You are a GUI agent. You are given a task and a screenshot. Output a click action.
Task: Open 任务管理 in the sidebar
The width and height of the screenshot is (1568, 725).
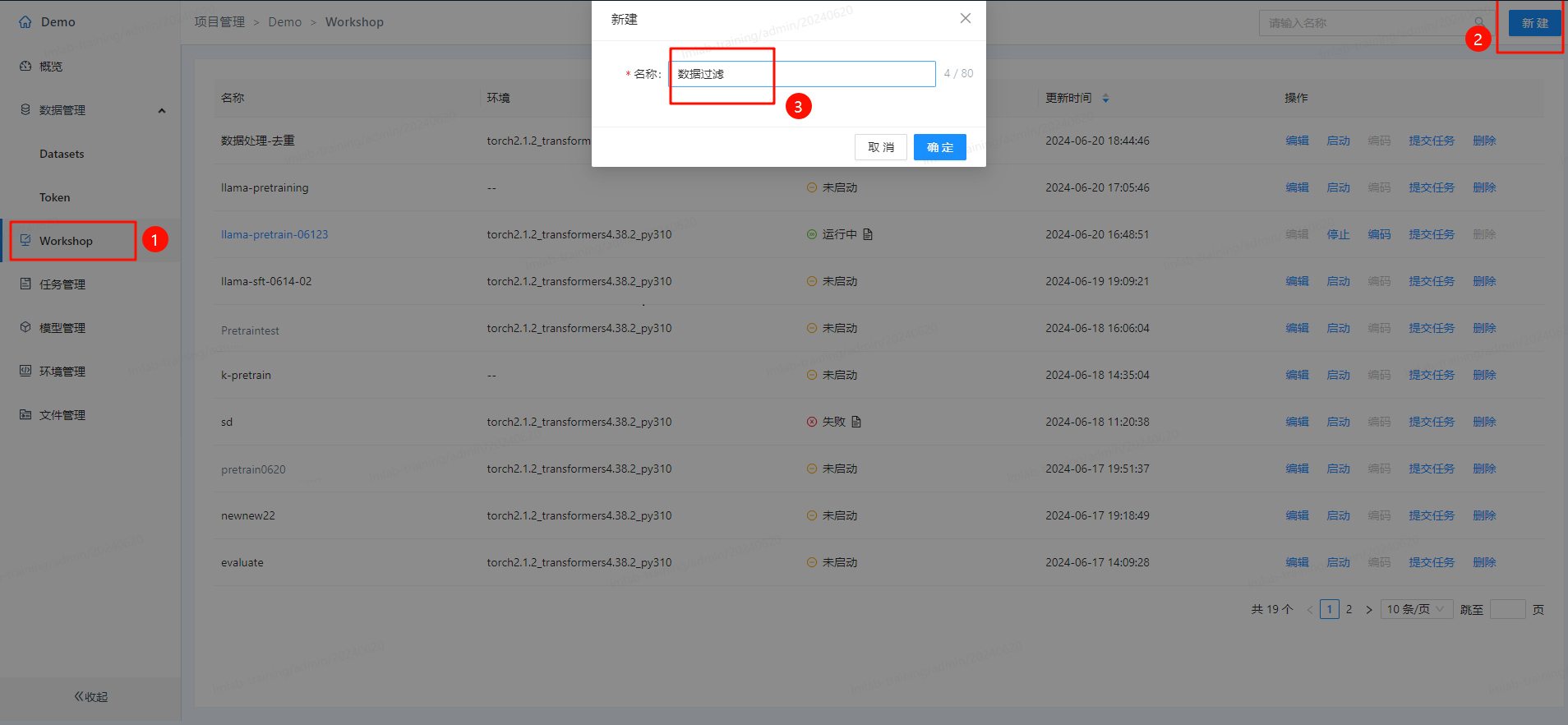62,284
